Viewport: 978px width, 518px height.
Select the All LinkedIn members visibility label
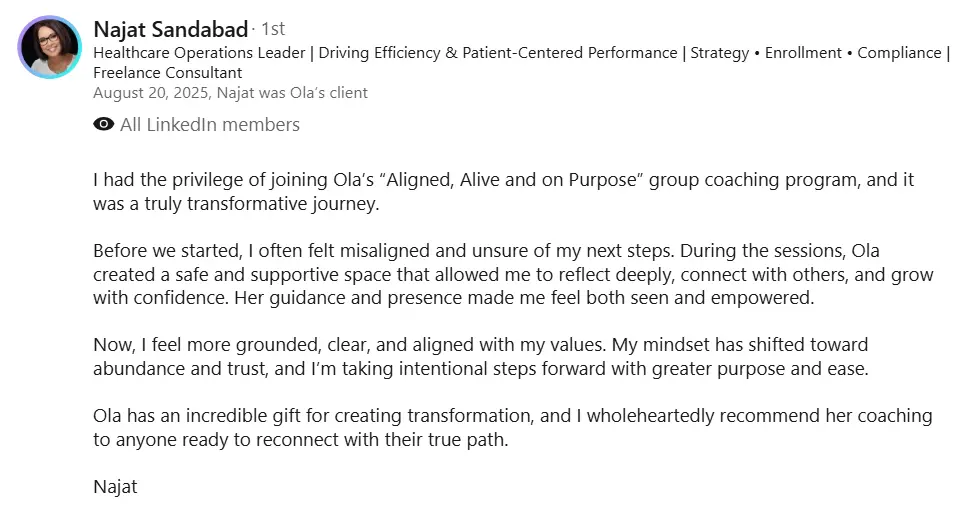(210, 125)
